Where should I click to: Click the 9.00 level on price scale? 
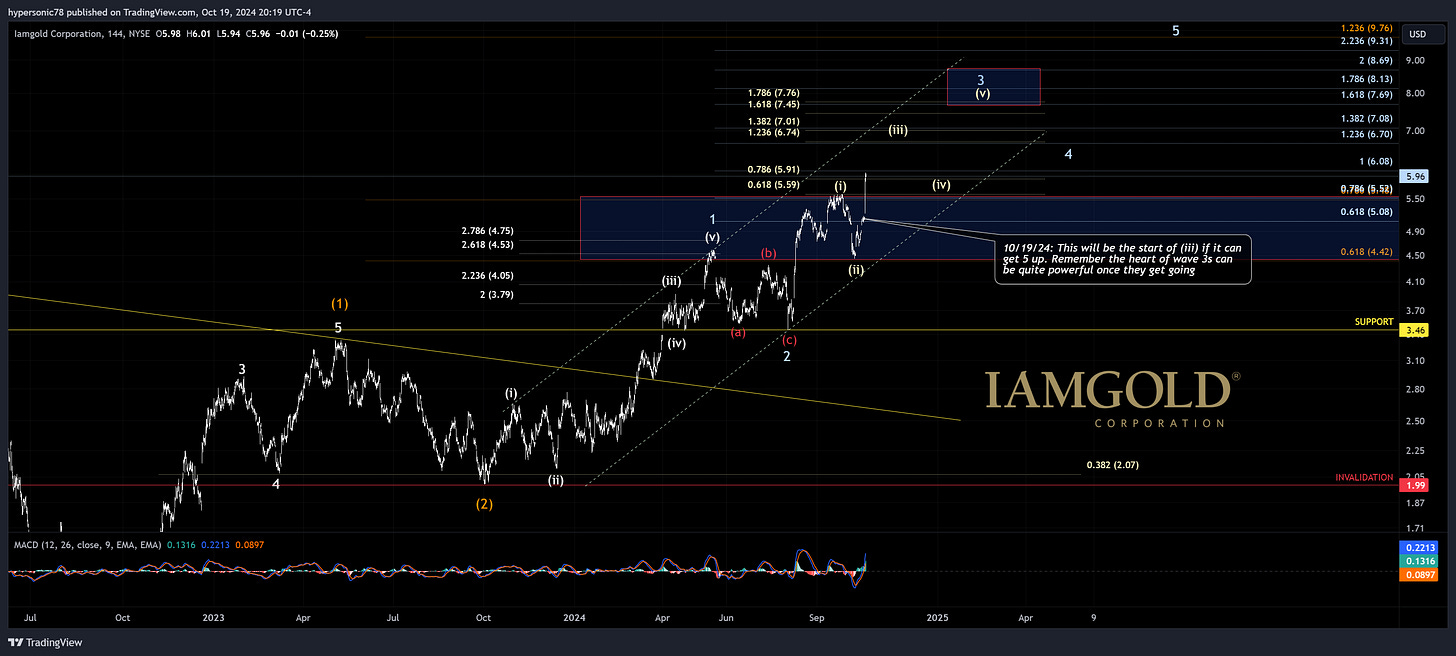(x=1413, y=61)
